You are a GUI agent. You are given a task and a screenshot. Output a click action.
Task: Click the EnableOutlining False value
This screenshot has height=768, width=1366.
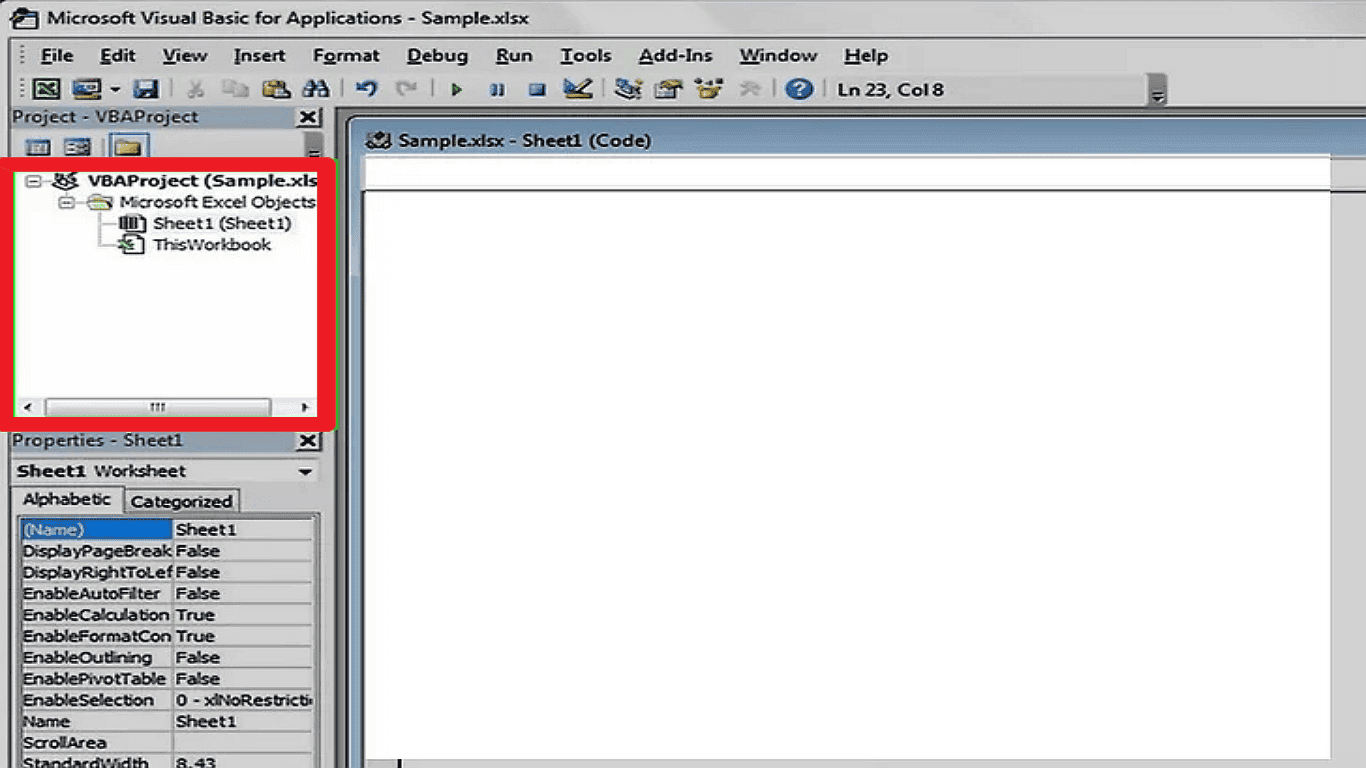point(243,658)
